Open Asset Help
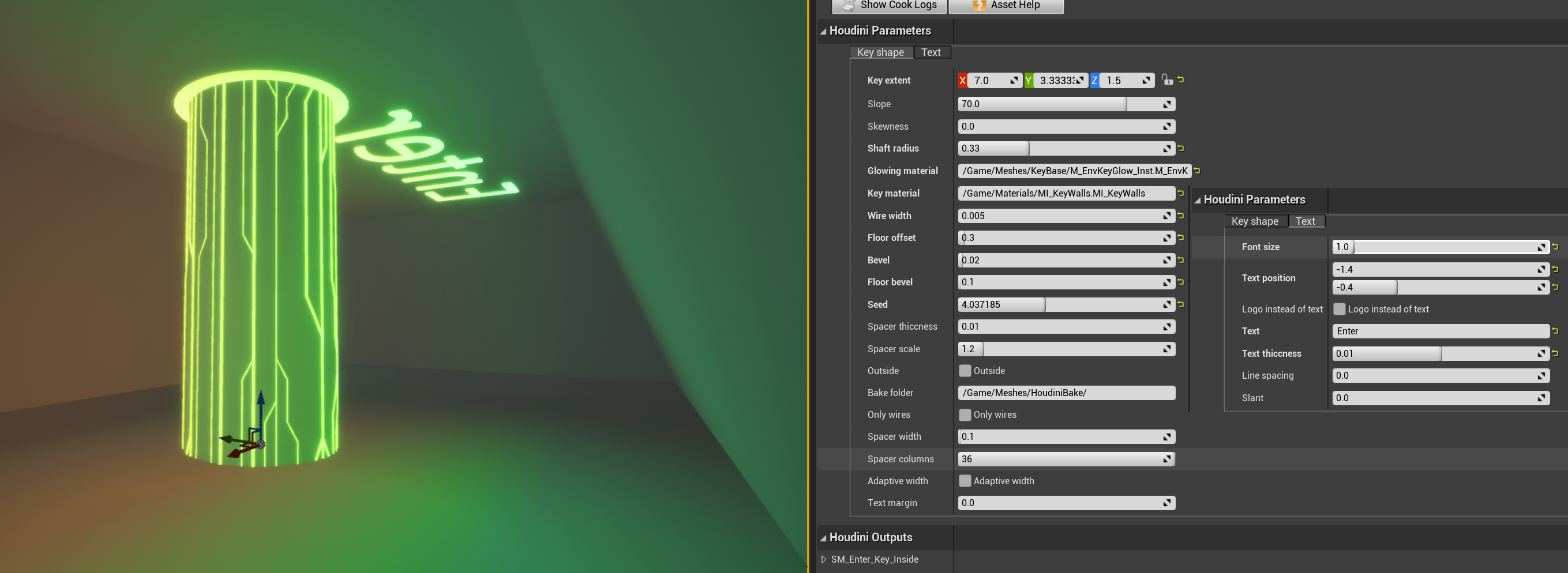1568x573 pixels. point(1006,5)
